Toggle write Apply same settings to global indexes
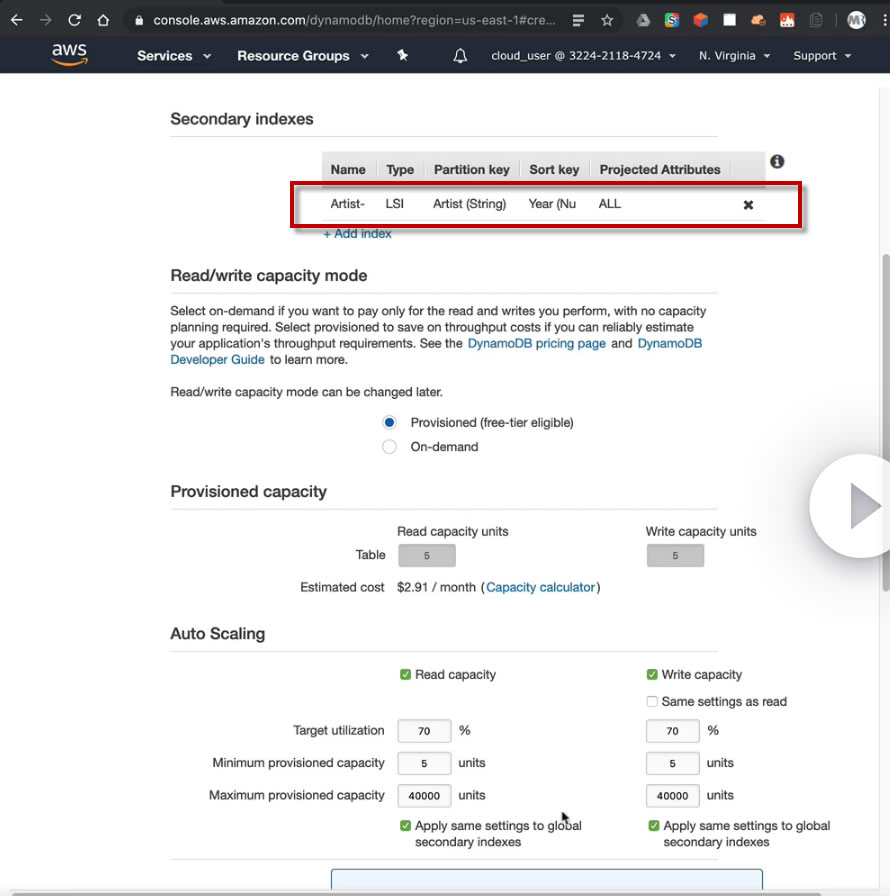This screenshot has width=890, height=896. 654,826
